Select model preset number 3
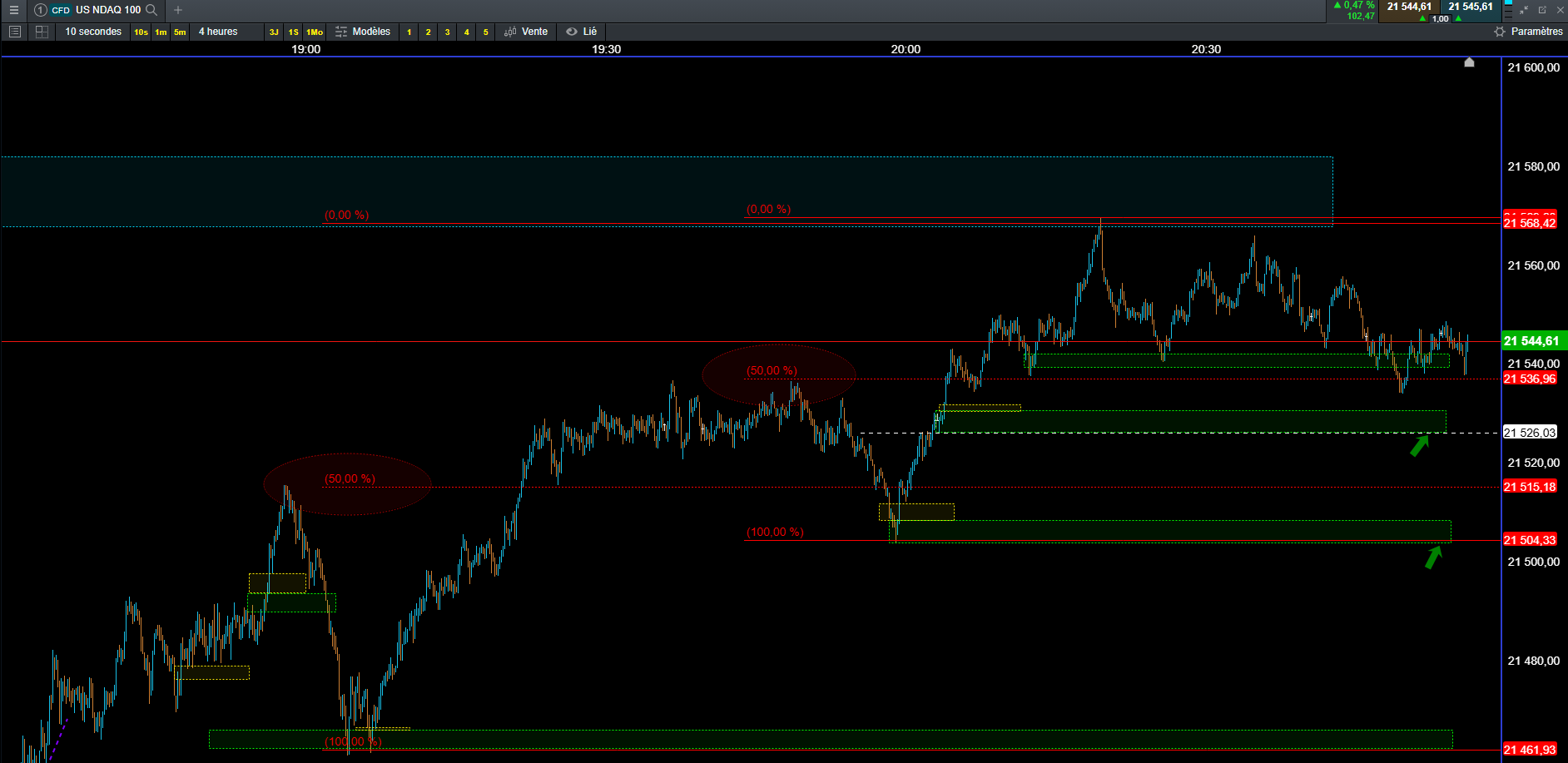Screen dimensions: 1568x763 447,32
